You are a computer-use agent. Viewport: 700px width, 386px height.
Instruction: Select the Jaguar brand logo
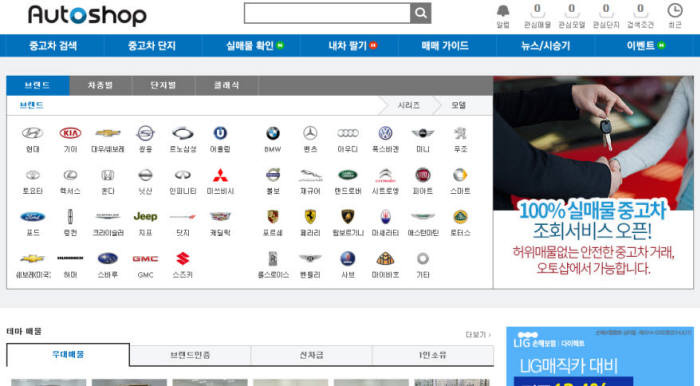pos(310,175)
